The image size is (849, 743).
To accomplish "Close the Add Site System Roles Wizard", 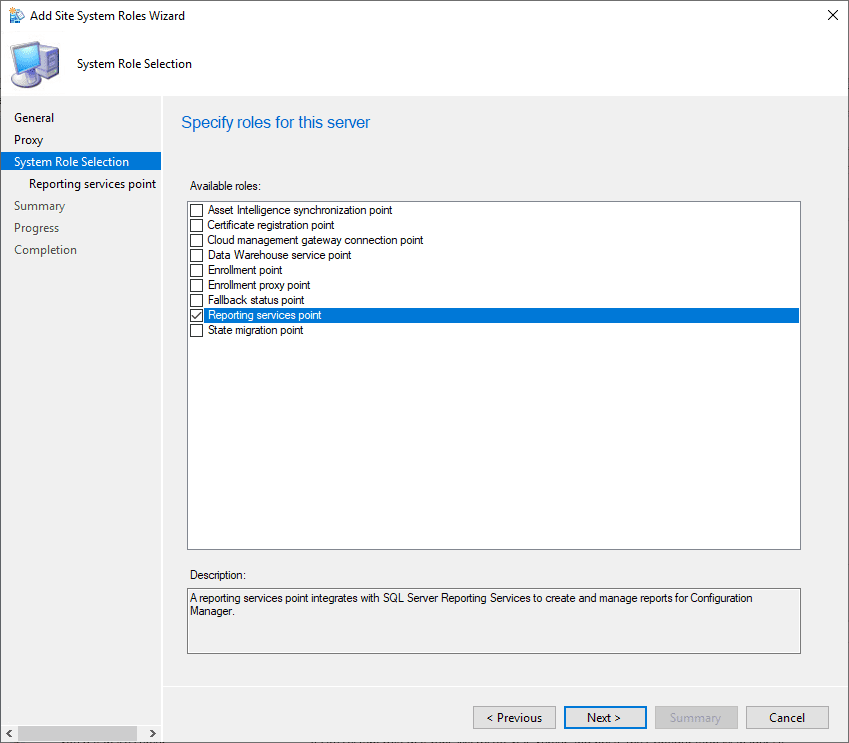I will click(833, 16).
